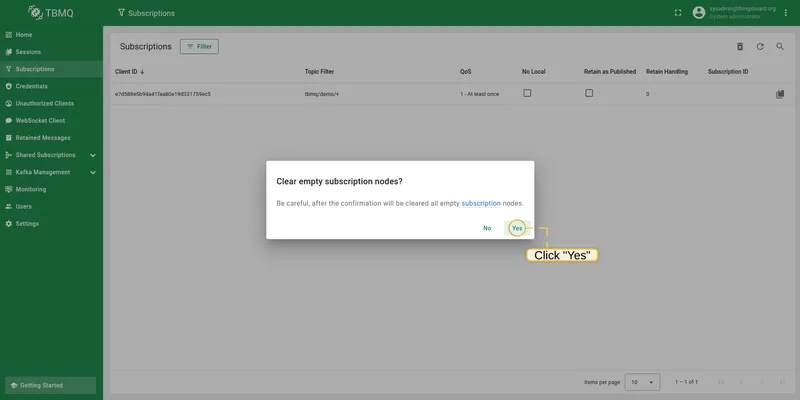Click the Sessions sidebar icon
This screenshot has height=400, width=800.
9,52
